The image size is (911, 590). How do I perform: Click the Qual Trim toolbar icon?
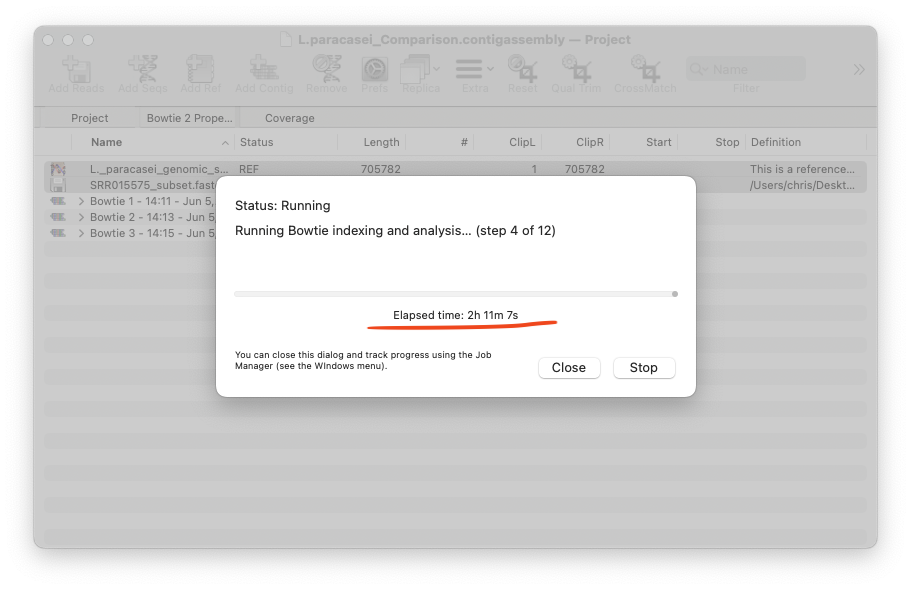click(x=576, y=70)
